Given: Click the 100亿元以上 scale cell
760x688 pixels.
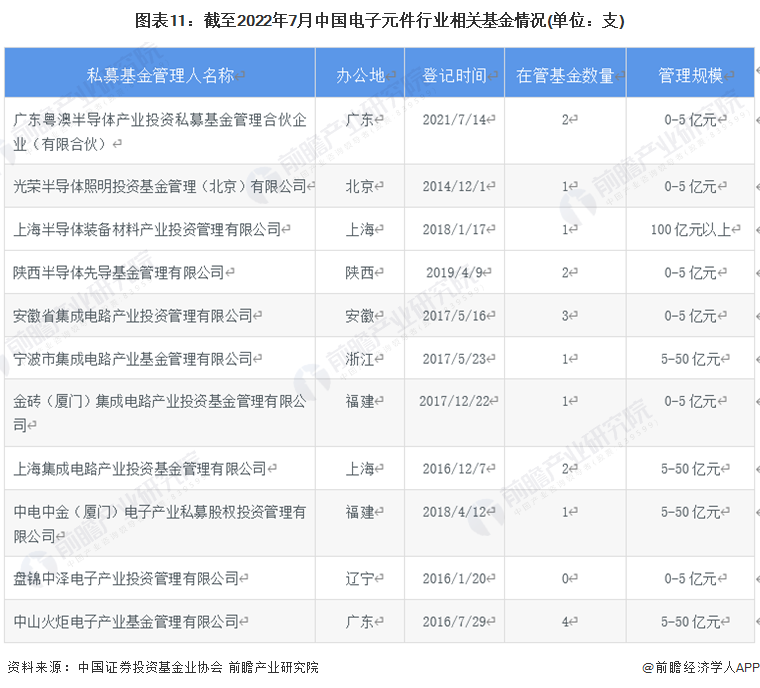Looking at the screenshot, I should [x=690, y=229].
